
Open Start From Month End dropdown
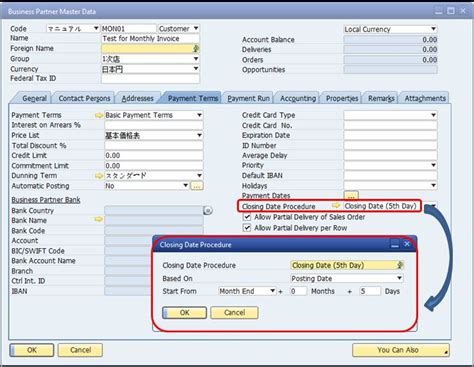point(273,291)
